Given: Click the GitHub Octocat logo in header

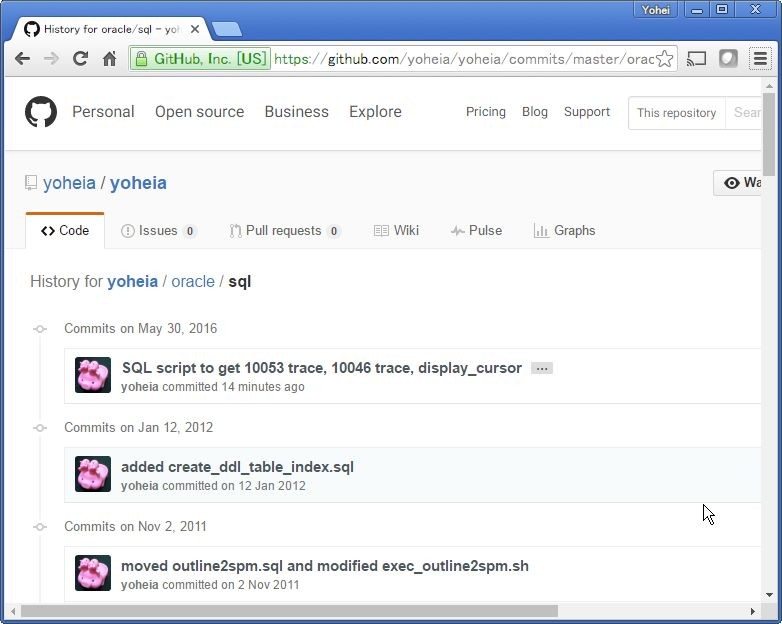Looking at the screenshot, I should (x=41, y=112).
